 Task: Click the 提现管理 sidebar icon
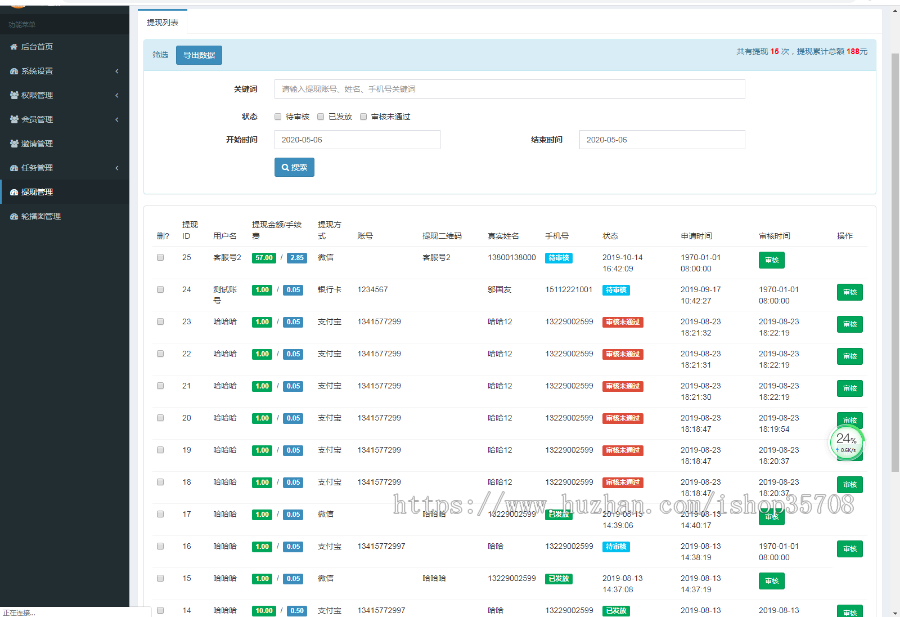point(13,192)
